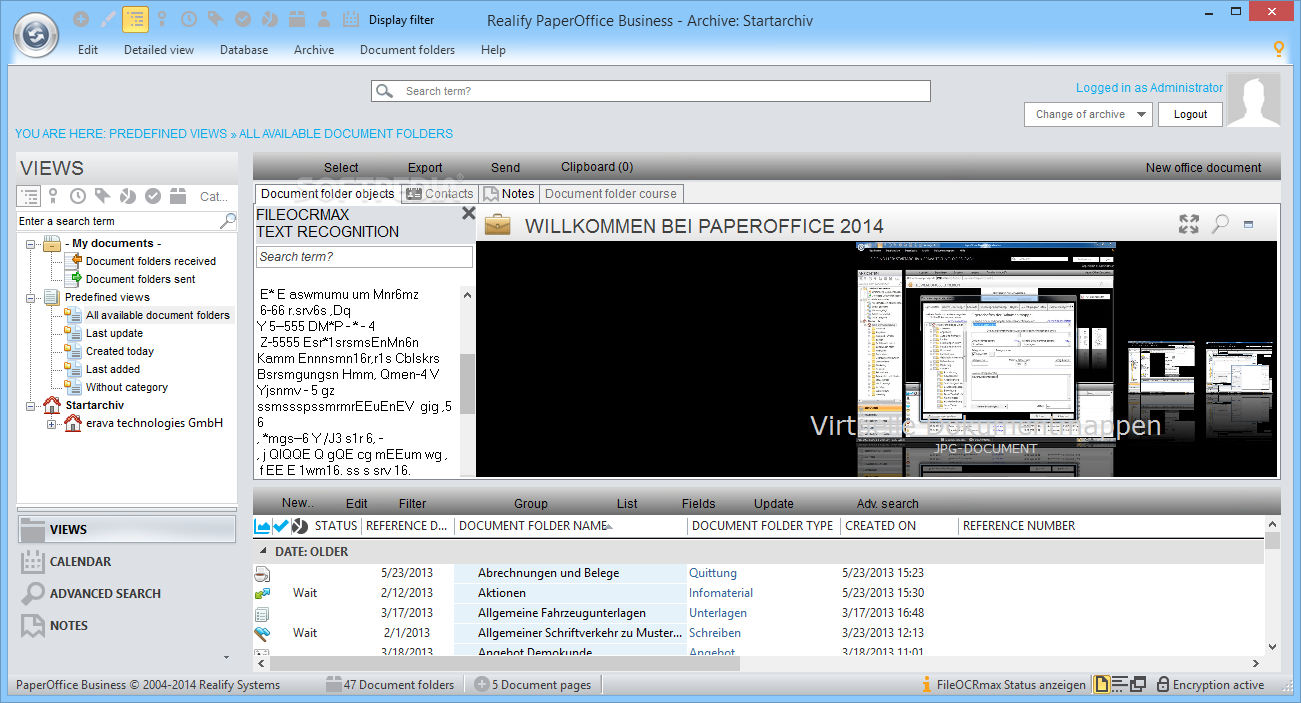1301x703 pixels.
Task: Click the tag filter icon in Views panel
Action: click(103, 196)
